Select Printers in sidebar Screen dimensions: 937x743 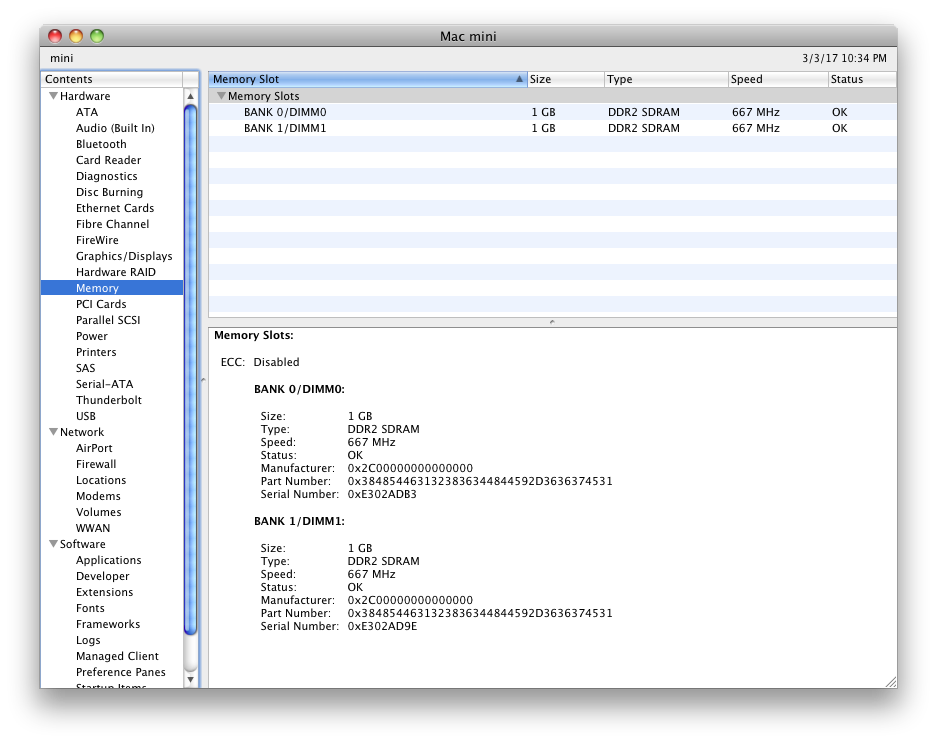point(96,352)
